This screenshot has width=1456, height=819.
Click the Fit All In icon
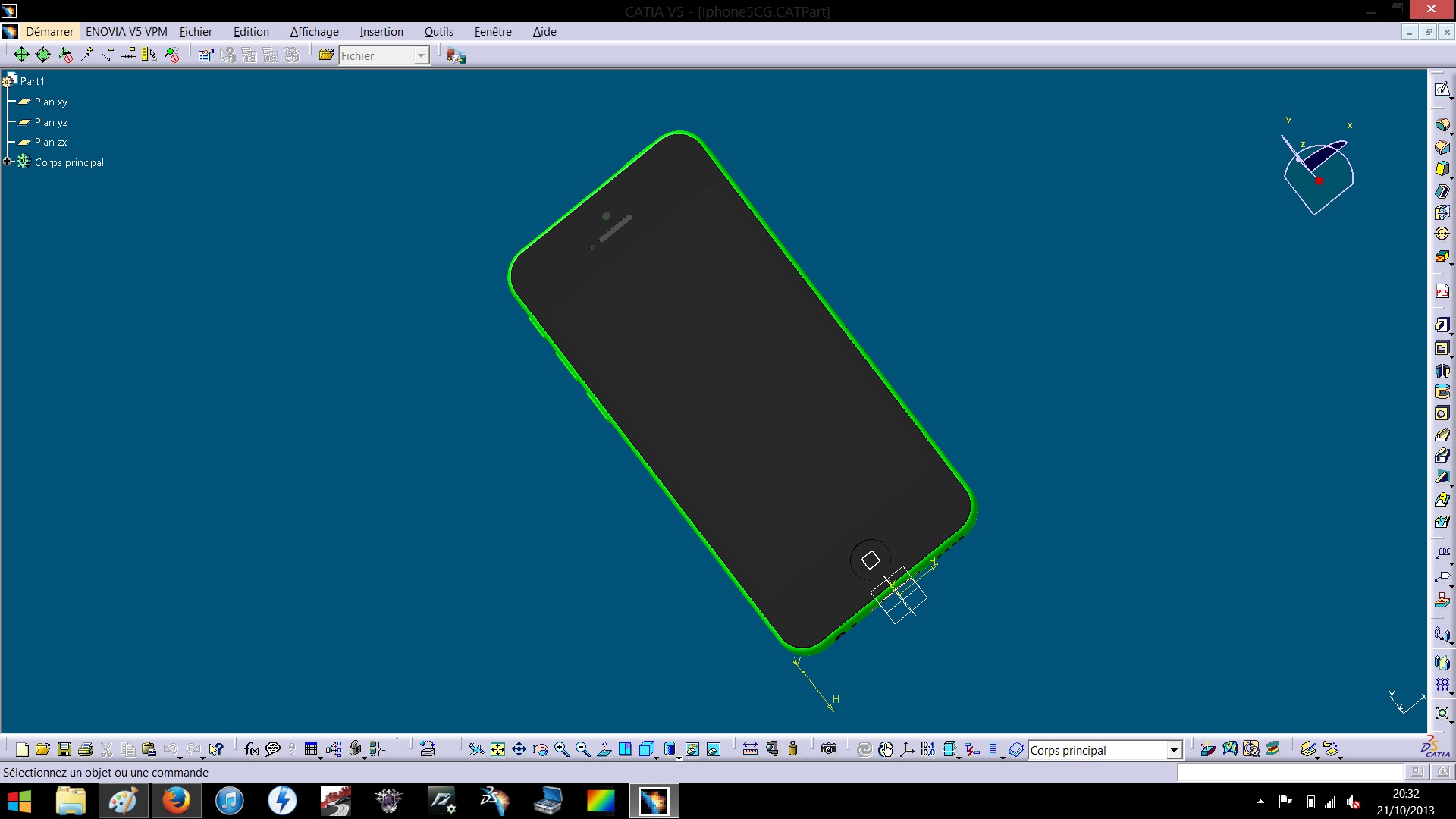[497, 750]
